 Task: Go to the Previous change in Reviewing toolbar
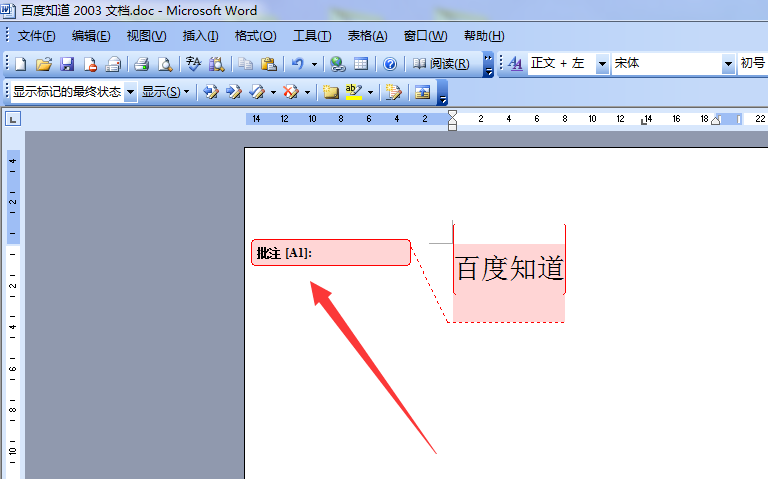click(x=211, y=92)
